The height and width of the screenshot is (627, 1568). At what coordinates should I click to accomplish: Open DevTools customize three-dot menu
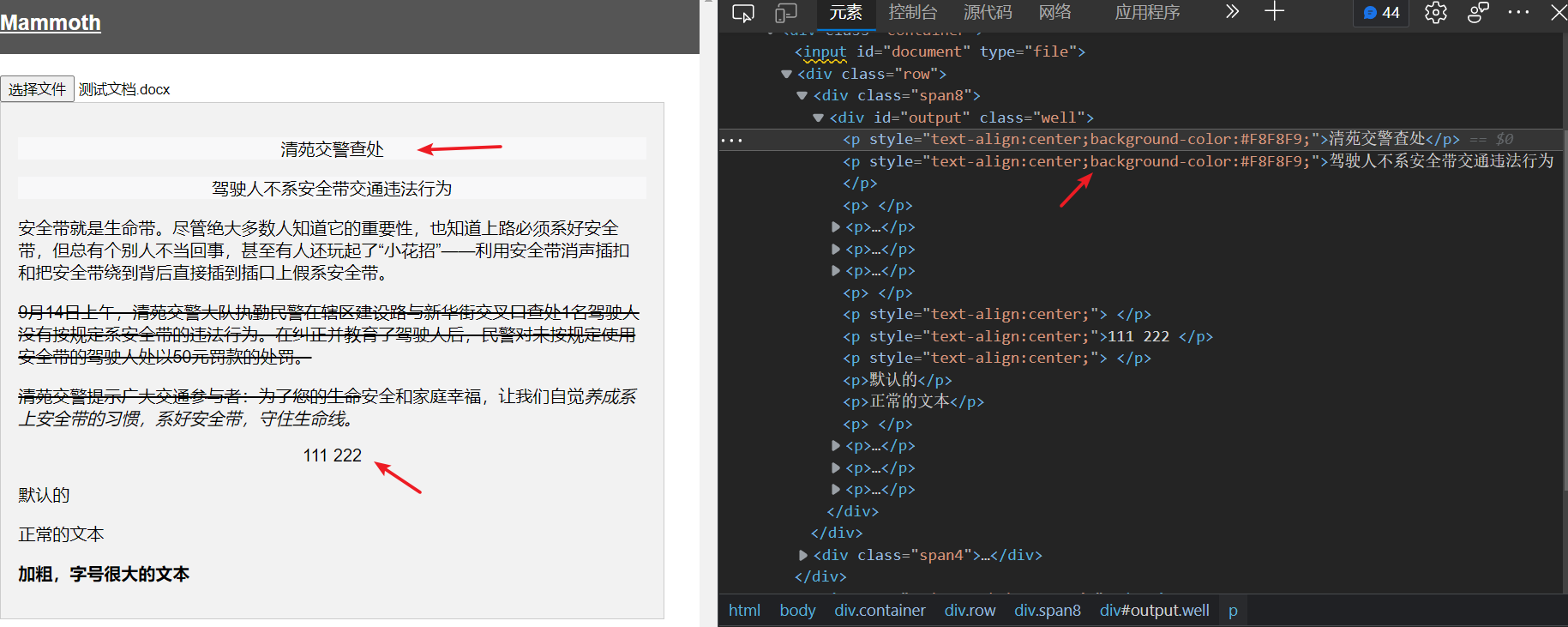(1518, 13)
